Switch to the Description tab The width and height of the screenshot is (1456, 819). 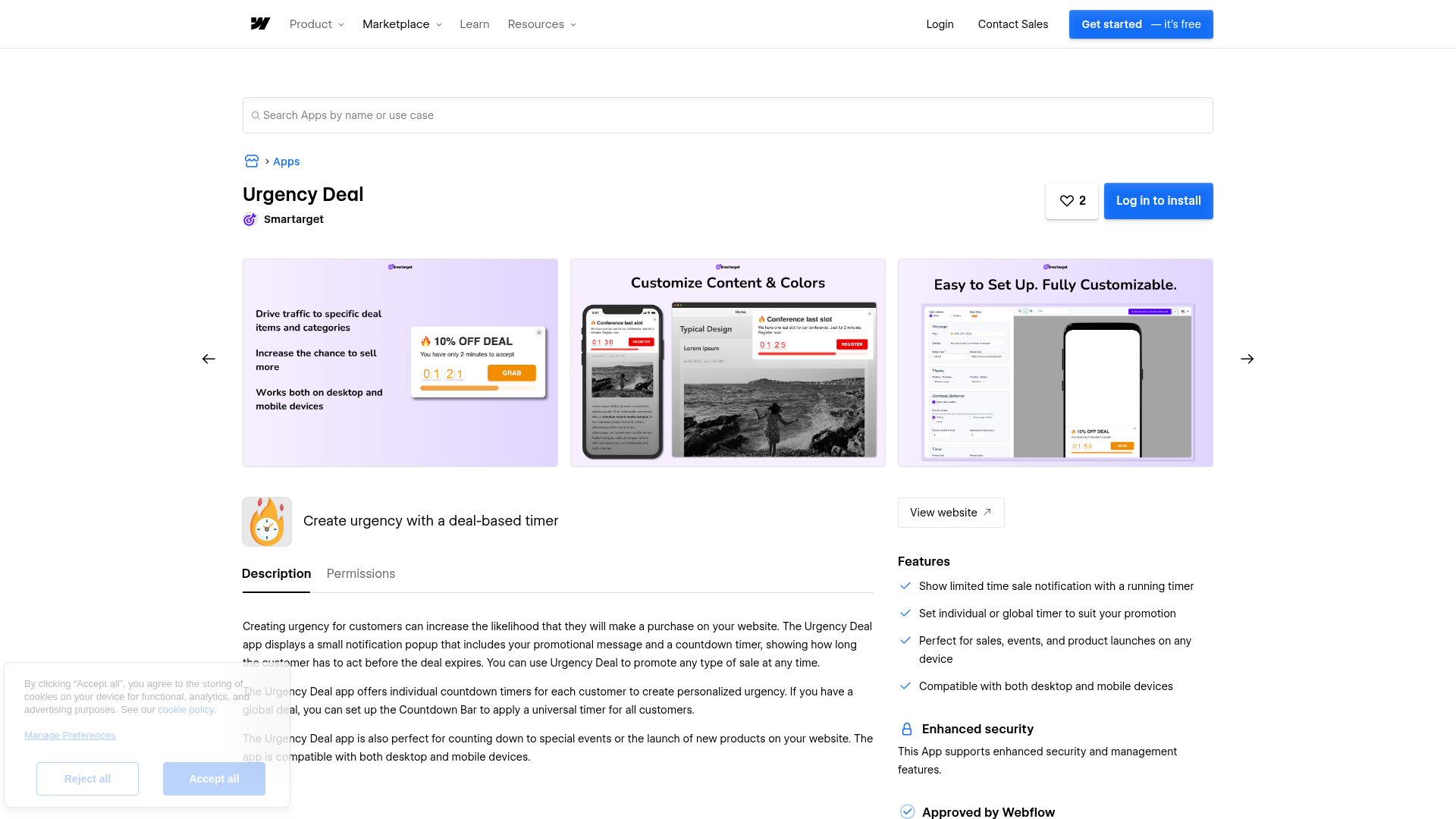[276, 574]
